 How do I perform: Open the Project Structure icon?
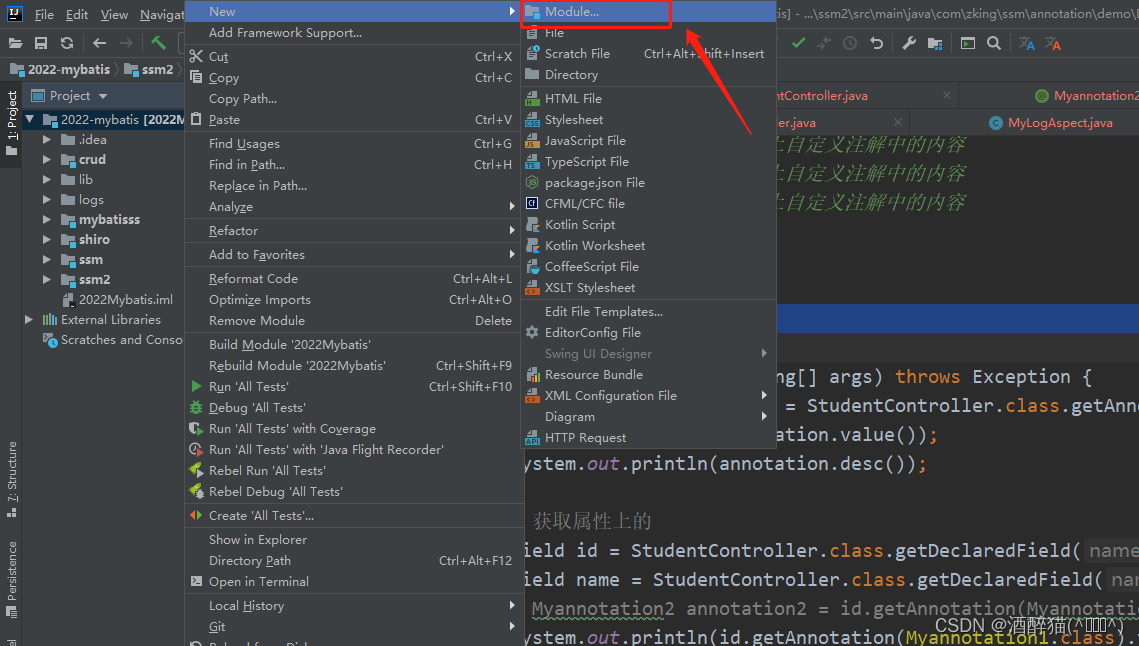point(936,43)
